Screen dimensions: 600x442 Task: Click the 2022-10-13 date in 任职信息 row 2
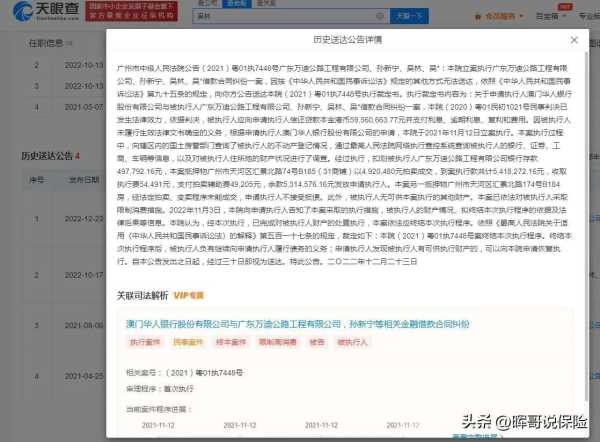[84, 65]
